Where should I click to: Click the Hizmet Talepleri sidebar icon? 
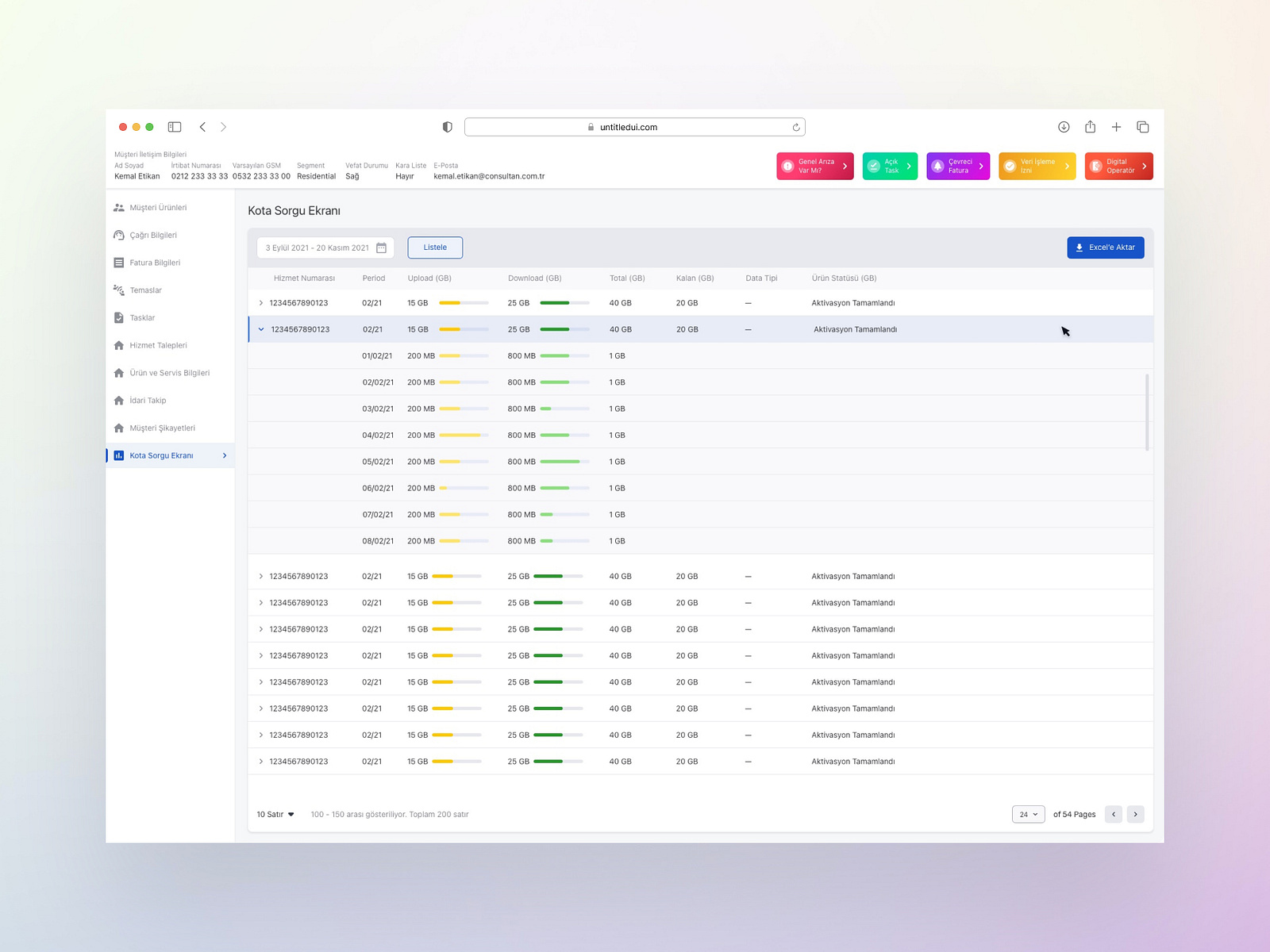click(119, 345)
